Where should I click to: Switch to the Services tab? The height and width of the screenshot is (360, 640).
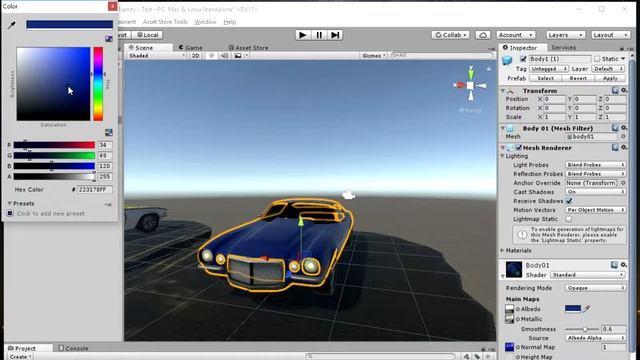pos(563,47)
